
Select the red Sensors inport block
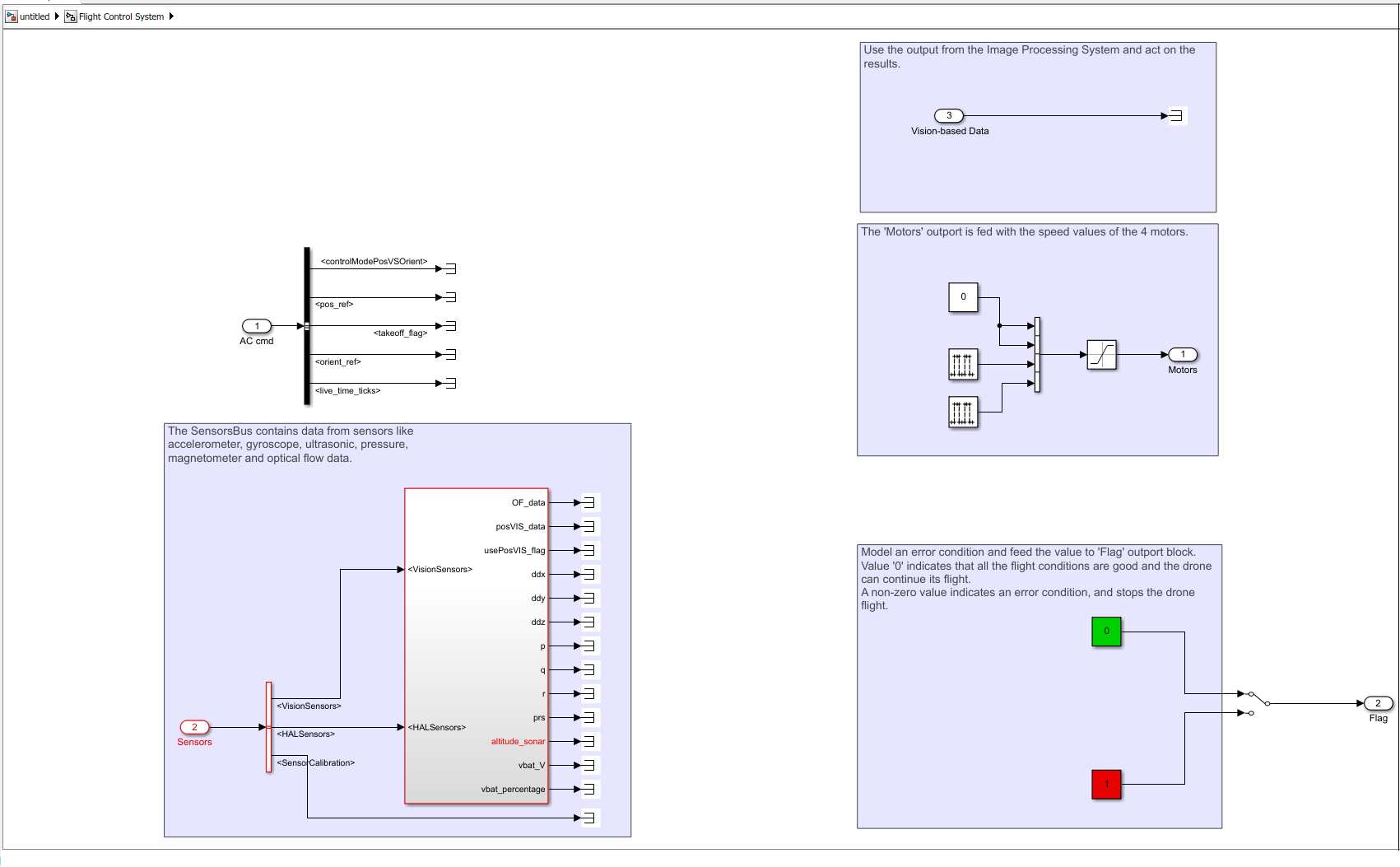[195, 727]
